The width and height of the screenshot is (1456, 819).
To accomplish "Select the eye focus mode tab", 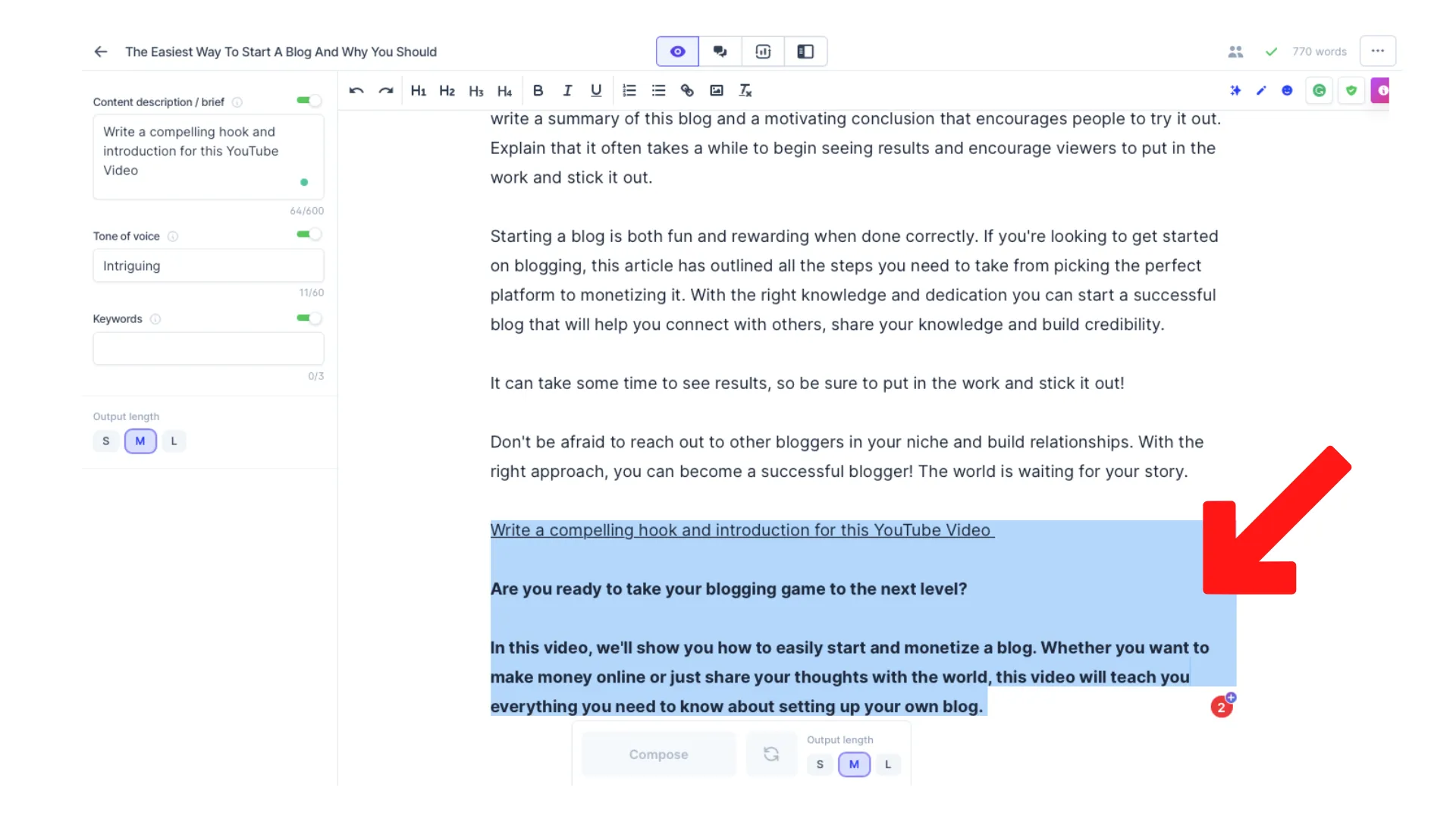I will point(677,52).
